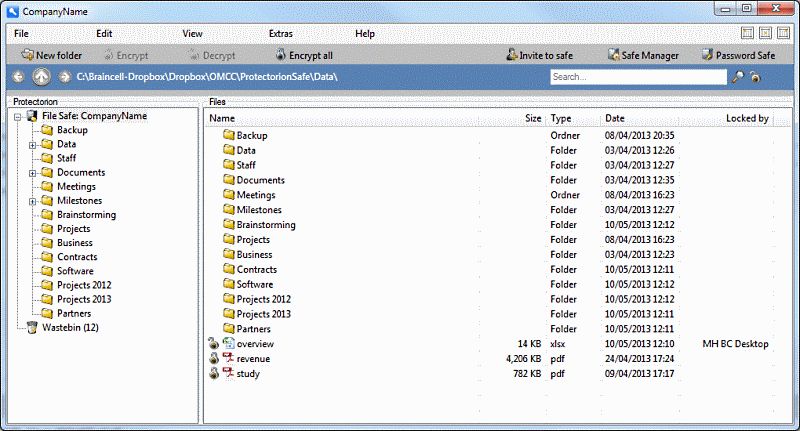The width and height of the screenshot is (800, 431).
Task: Select Projects 2012 in the folder tree
Action: point(84,285)
